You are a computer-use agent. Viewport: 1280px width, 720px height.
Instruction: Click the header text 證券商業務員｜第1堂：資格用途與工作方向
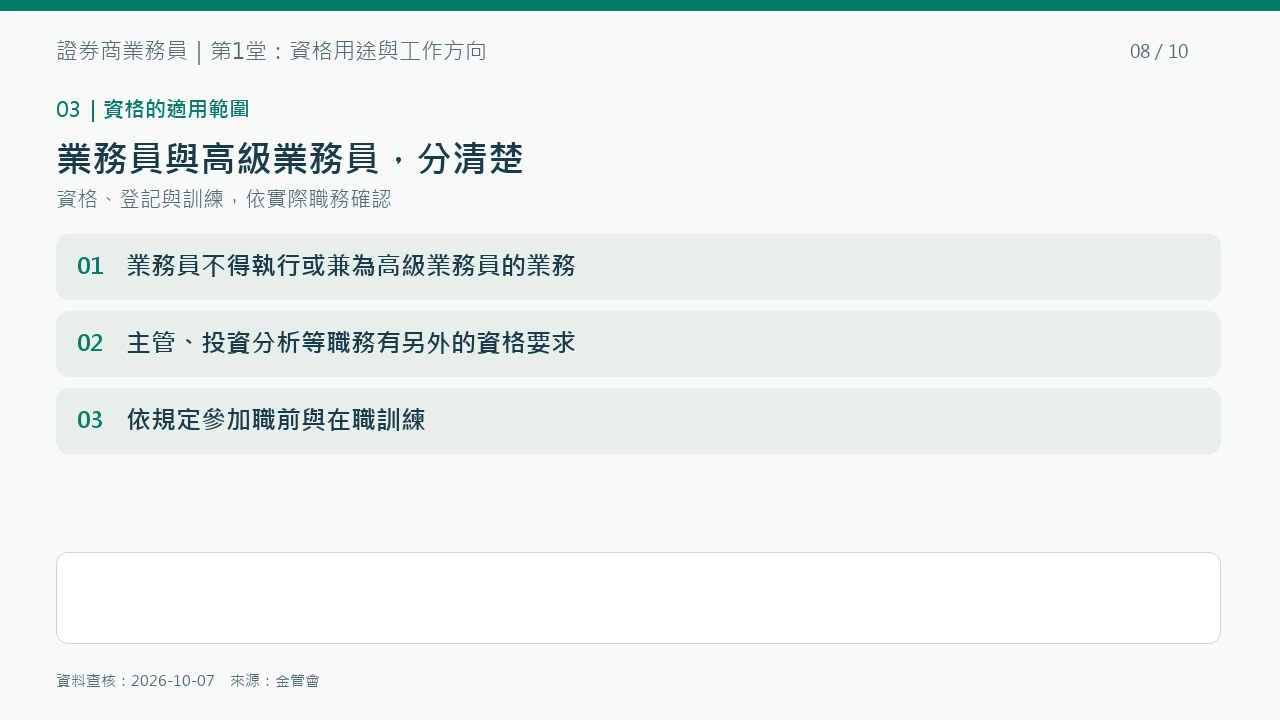[272, 51]
